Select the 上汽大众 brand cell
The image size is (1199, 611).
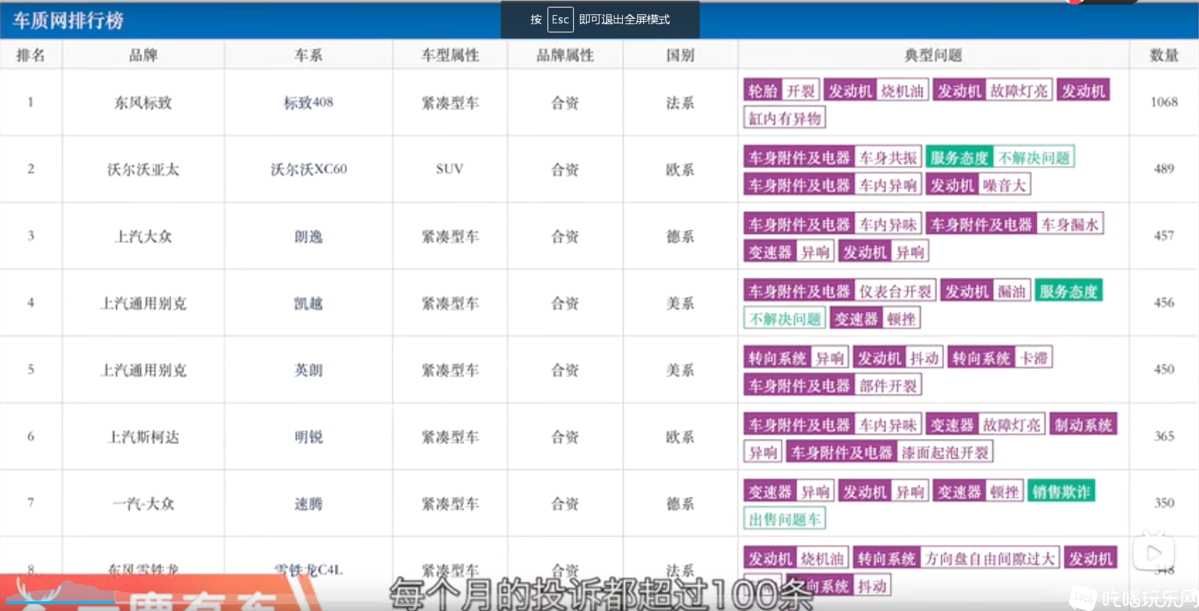tap(143, 236)
